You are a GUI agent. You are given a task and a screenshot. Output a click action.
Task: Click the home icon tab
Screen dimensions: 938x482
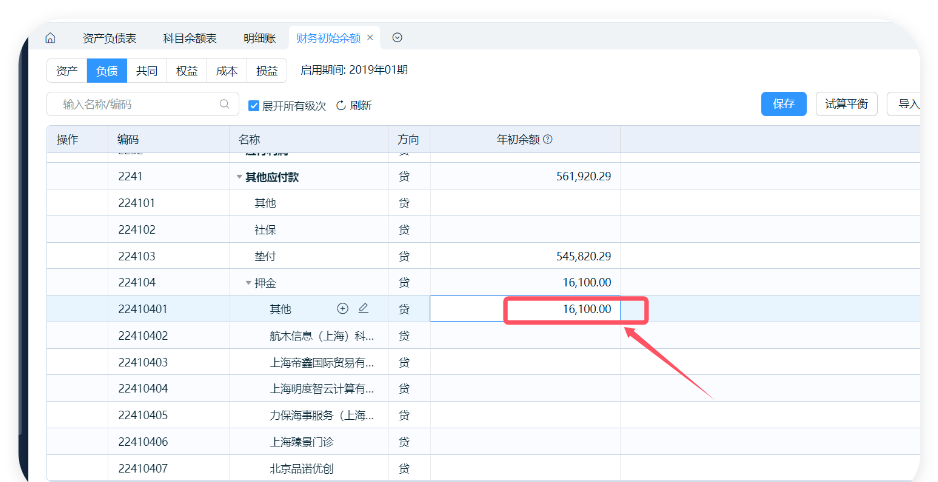click(50, 38)
